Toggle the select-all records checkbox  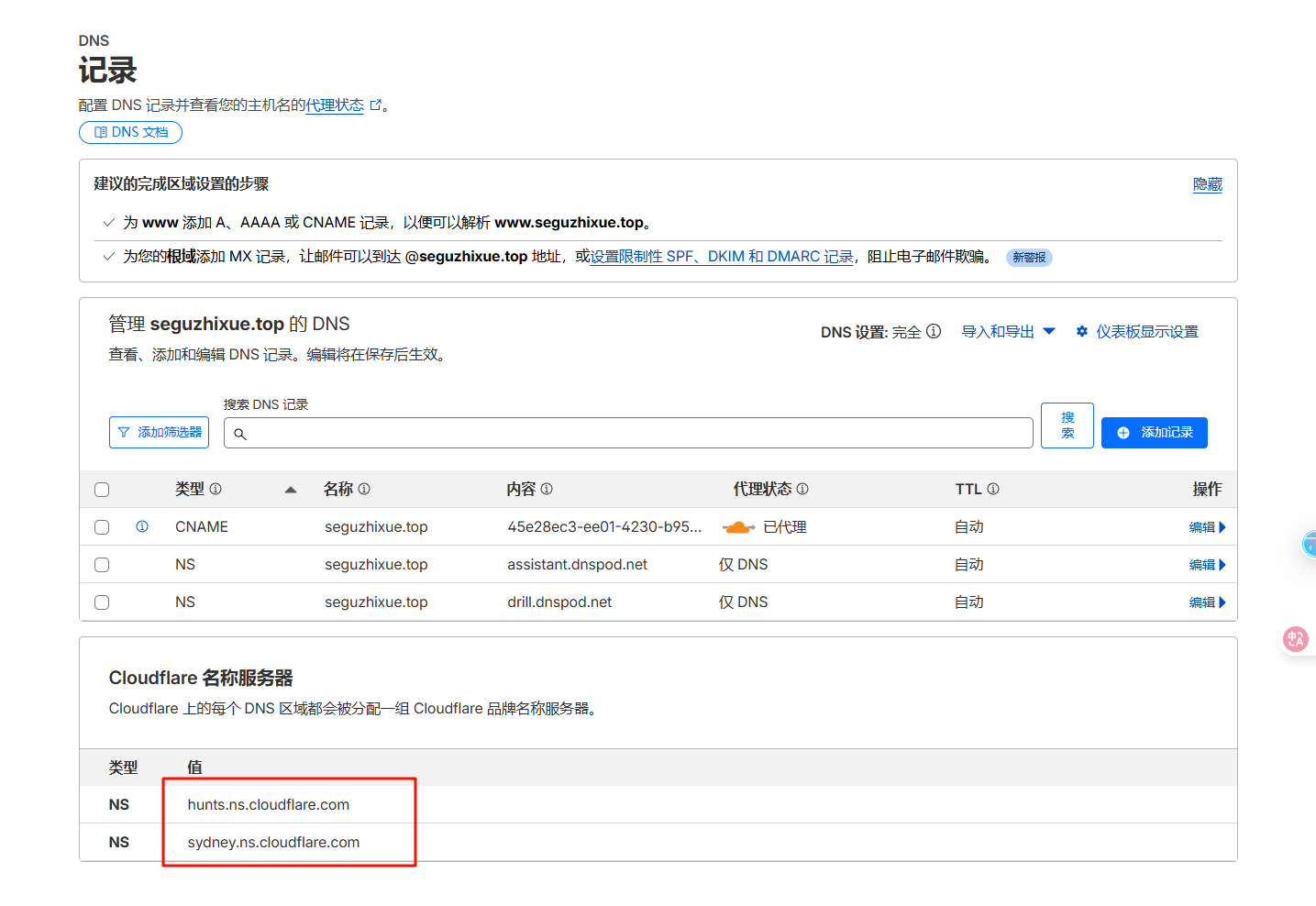point(102,490)
